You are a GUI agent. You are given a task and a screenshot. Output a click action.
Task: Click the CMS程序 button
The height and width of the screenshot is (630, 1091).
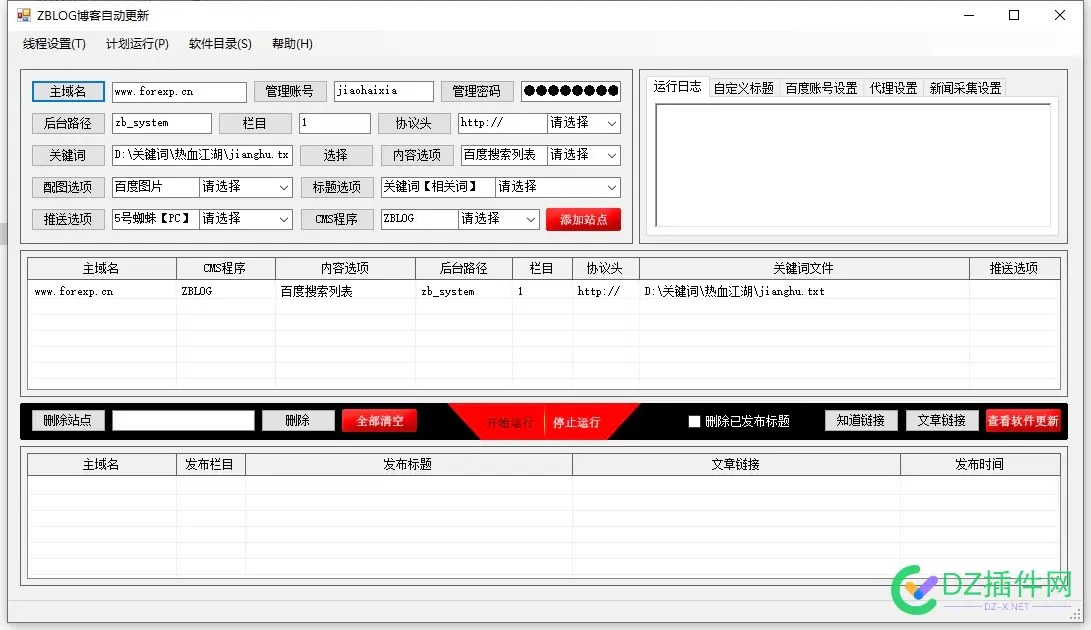pos(337,219)
